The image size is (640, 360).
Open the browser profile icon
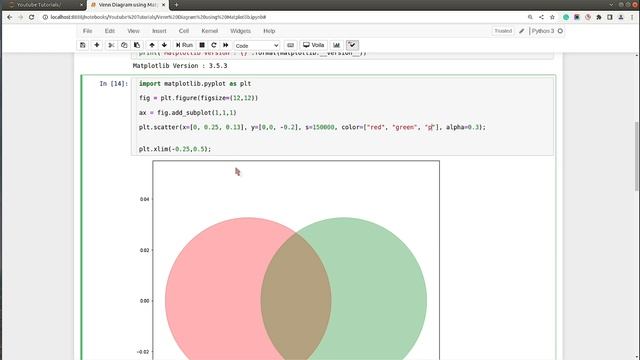(x=621, y=17)
